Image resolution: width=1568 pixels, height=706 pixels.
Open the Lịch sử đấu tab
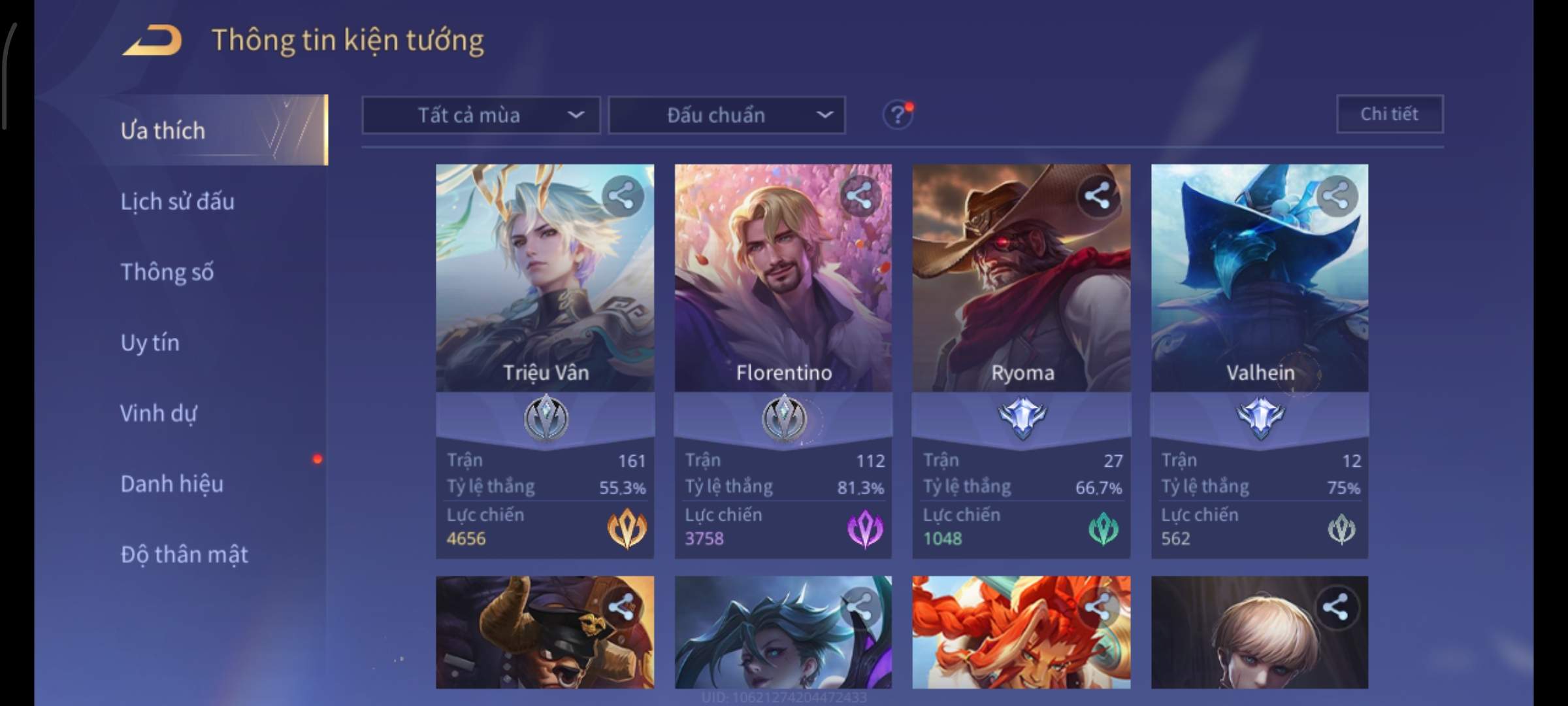point(178,201)
